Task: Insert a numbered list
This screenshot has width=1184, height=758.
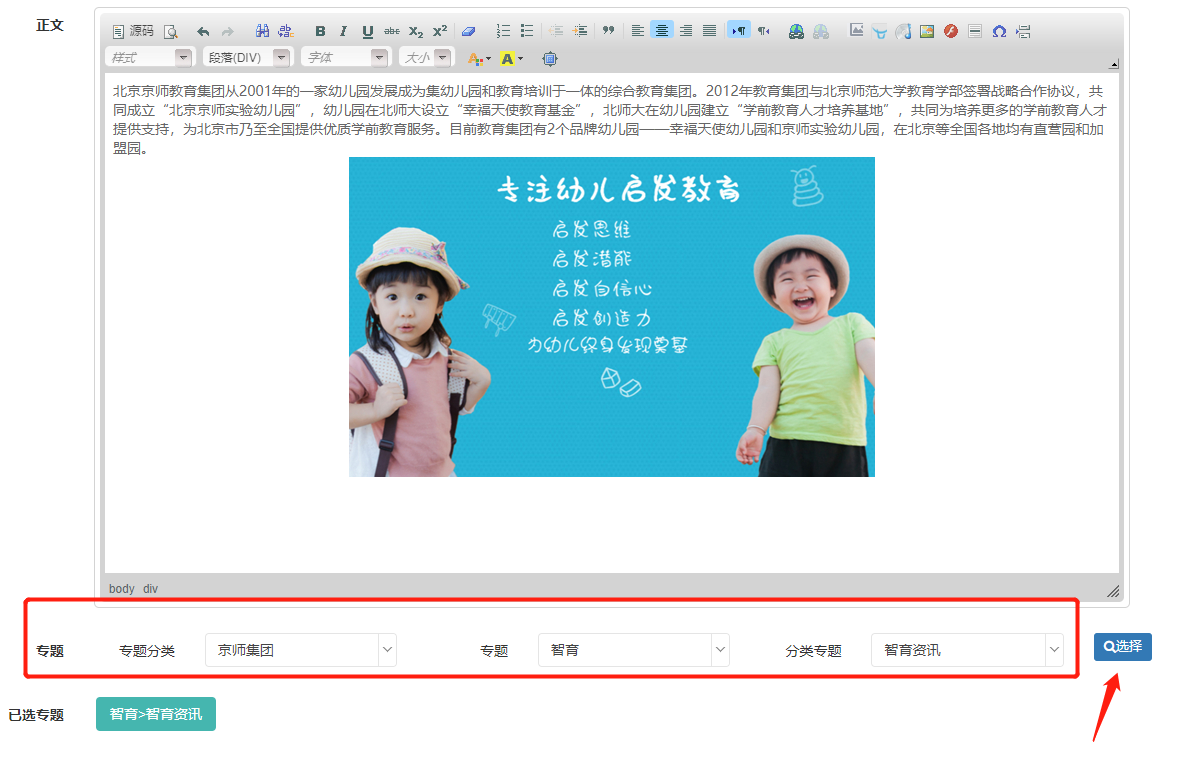Action: click(x=504, y=31)
